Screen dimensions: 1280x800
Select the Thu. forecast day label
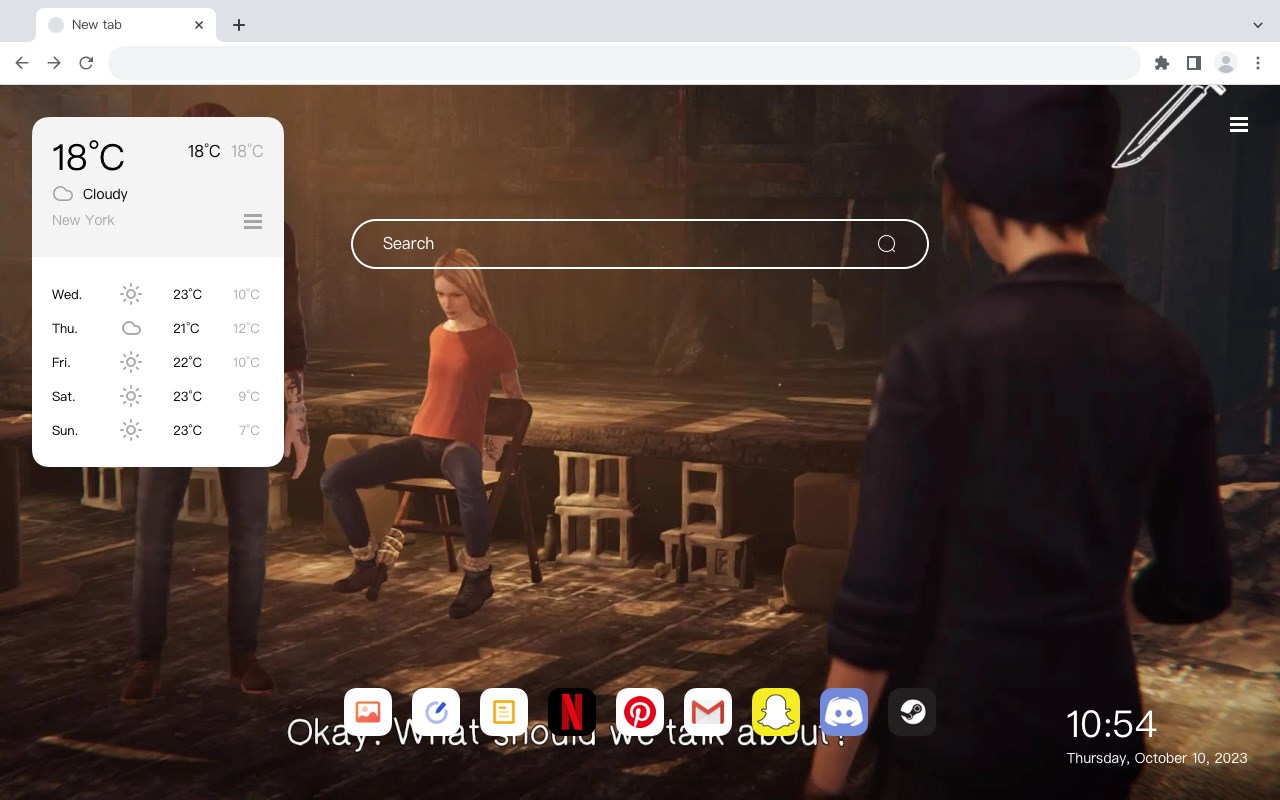click(65, 328)
